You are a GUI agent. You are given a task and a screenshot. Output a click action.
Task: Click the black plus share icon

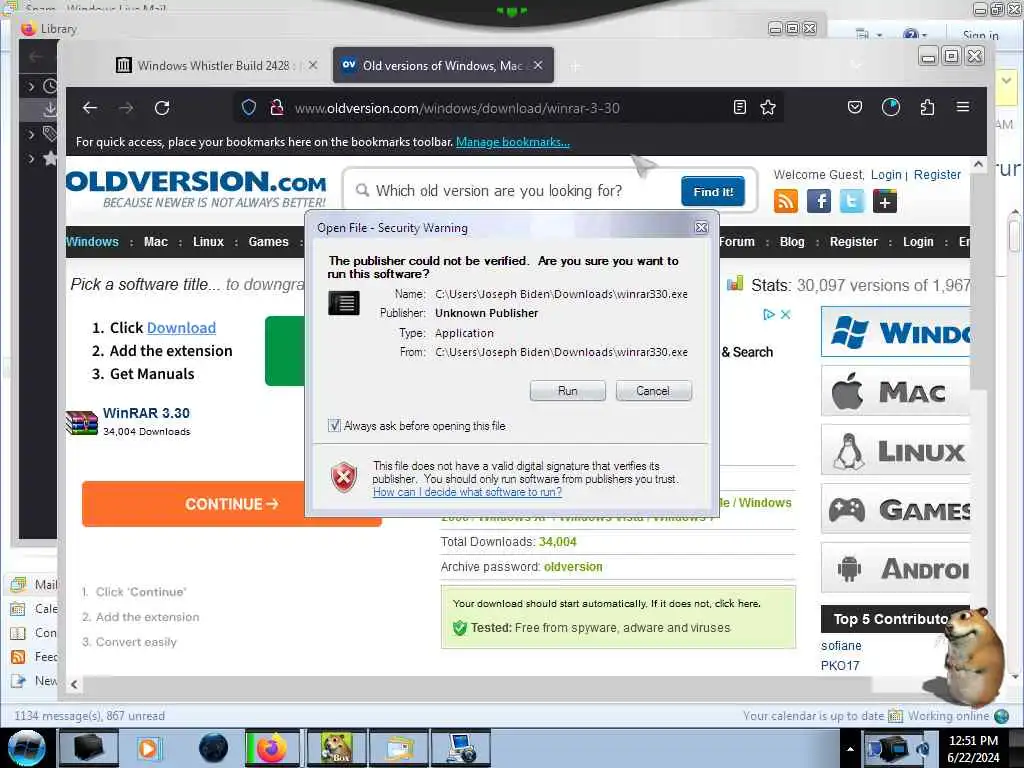point(885,201)
